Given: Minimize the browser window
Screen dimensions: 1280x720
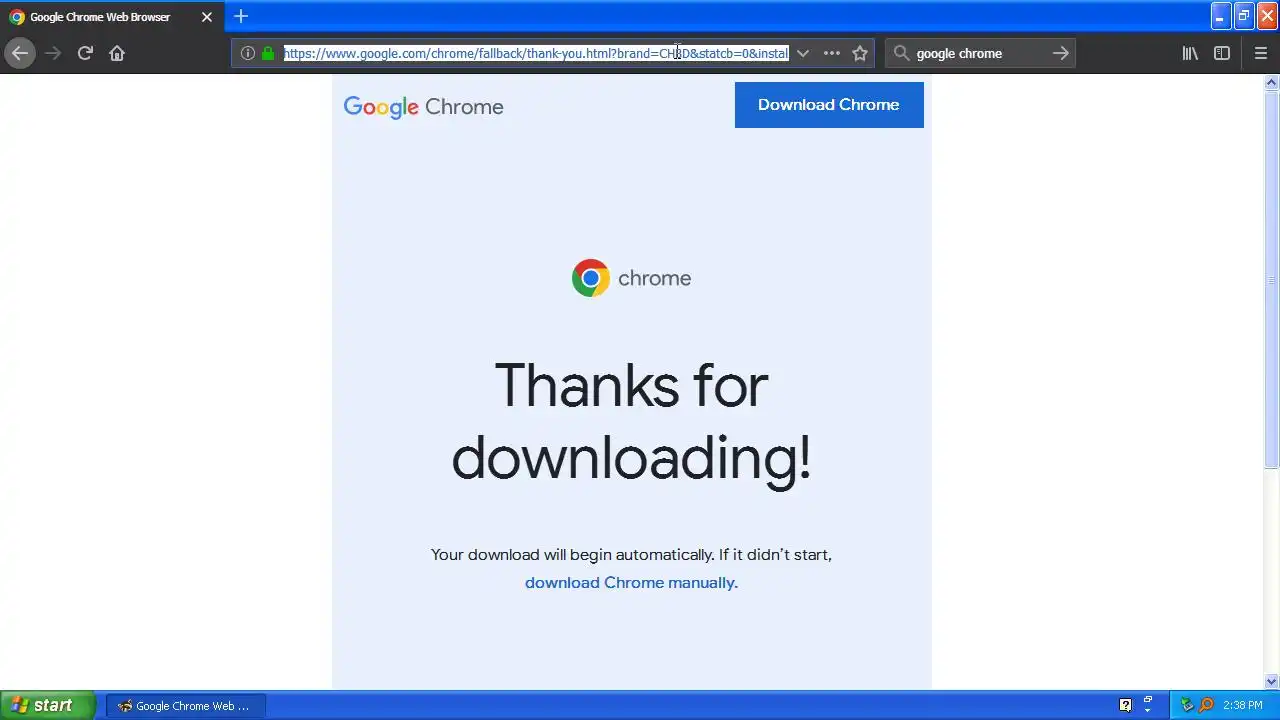Looking at the screenshot, I should [x=1220, y=16].
